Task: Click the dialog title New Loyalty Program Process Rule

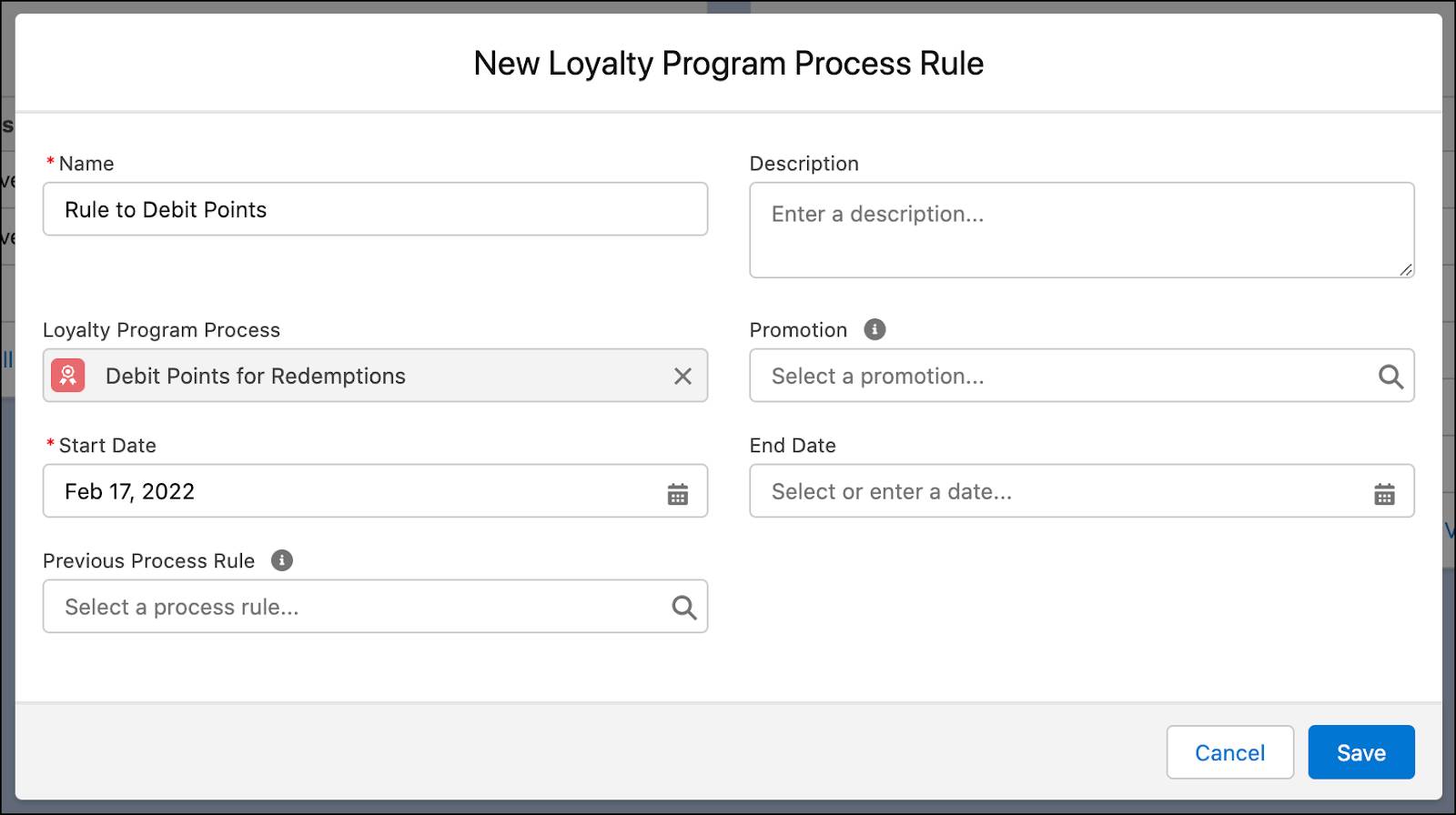Action: point(728,64)
